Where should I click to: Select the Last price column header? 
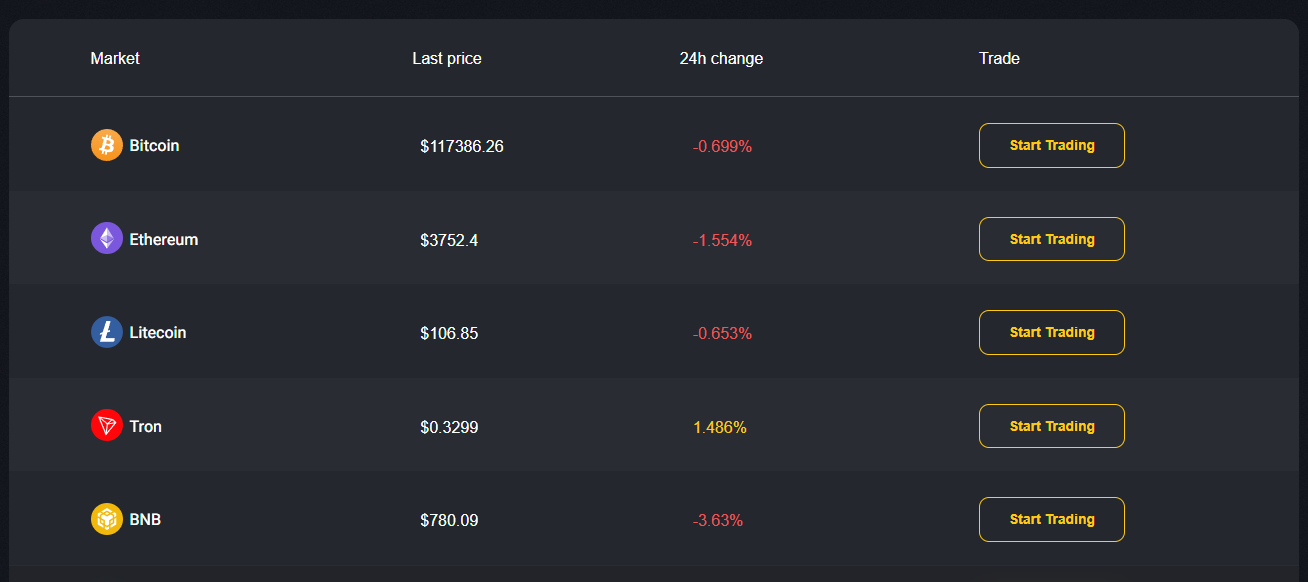[x=447, y=58]
